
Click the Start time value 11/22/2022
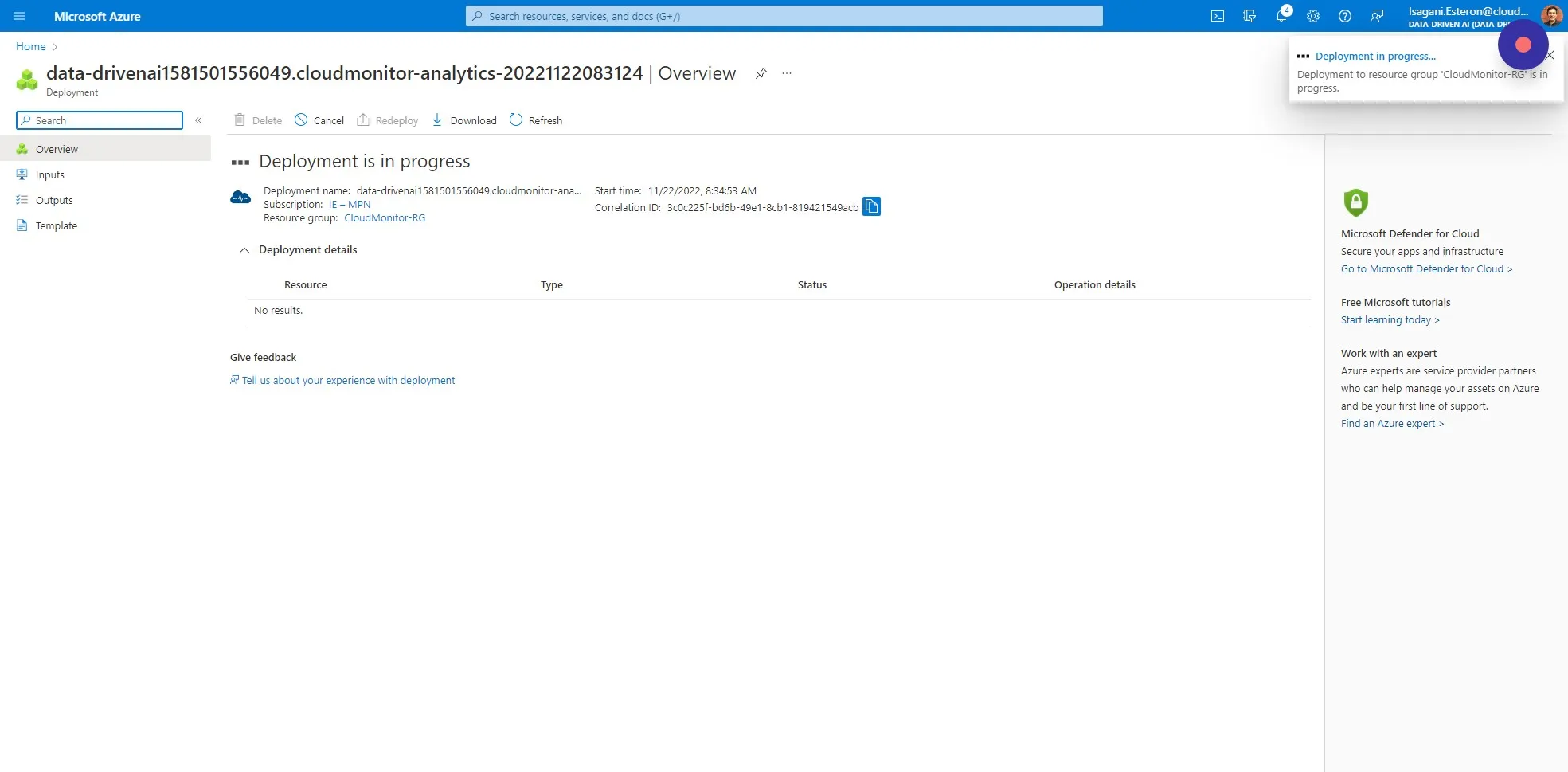click(x=702, y=190)
